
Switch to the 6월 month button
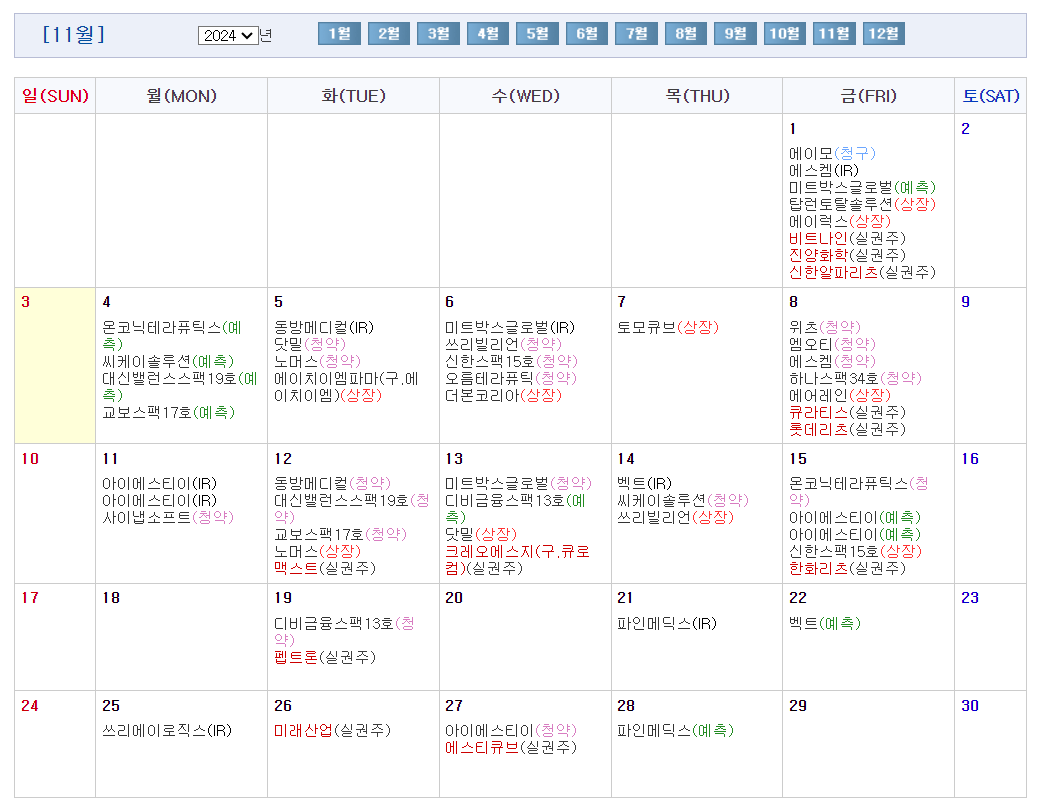(587, 34)
